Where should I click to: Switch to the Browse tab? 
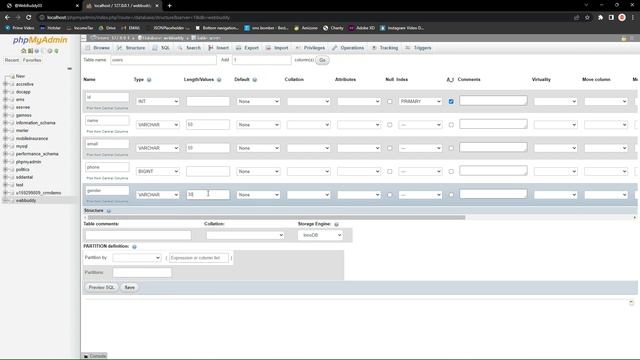[98, 48]
